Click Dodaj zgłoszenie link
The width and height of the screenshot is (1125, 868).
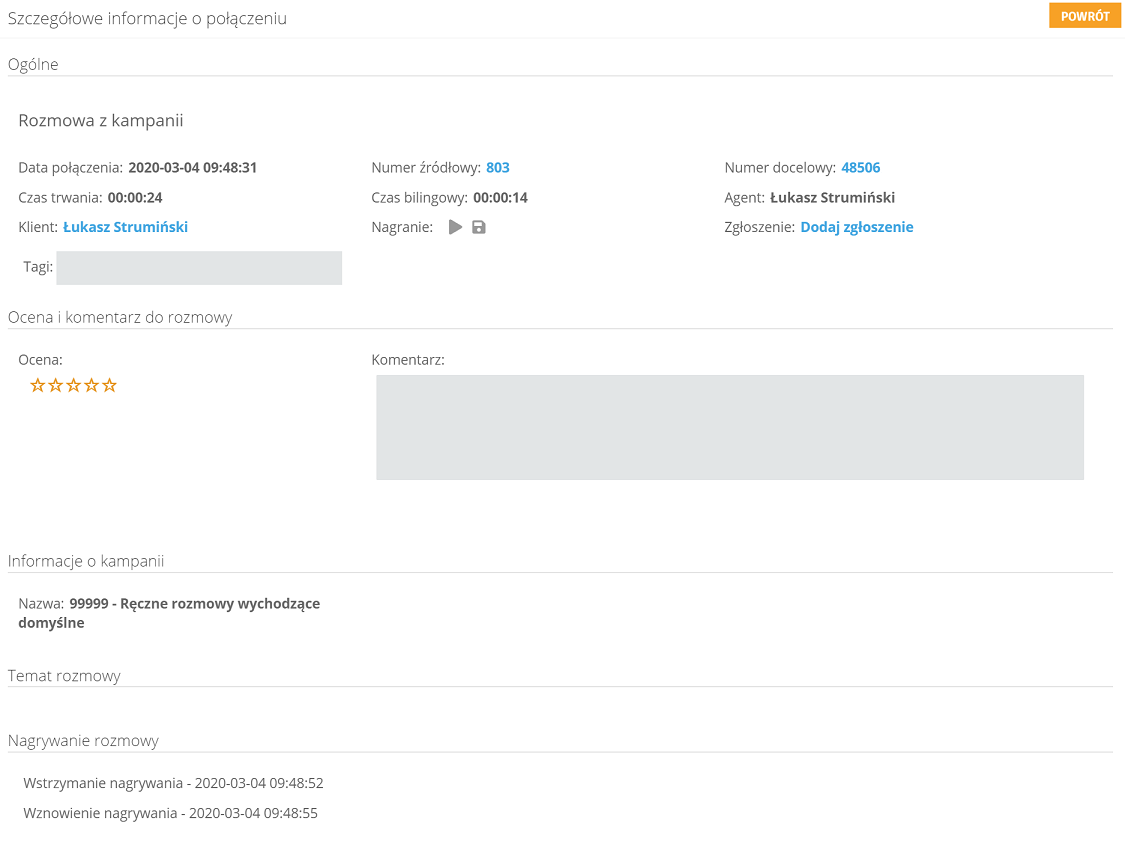857,227
